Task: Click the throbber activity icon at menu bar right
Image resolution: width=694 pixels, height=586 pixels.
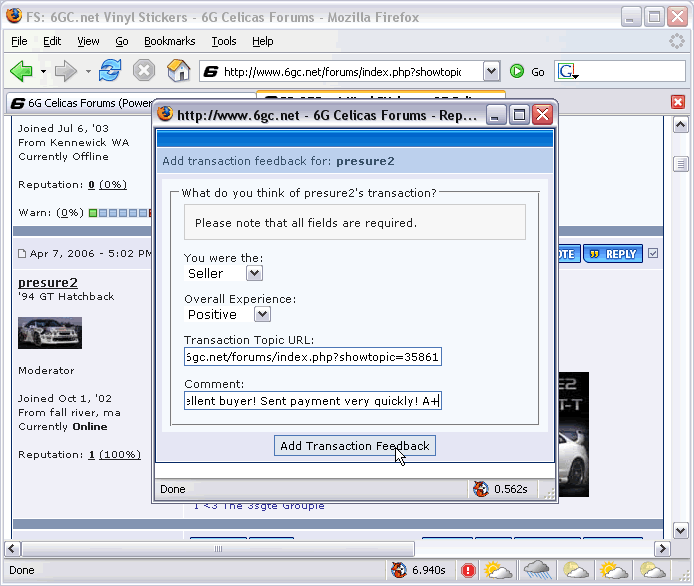Action: [676, 41]
